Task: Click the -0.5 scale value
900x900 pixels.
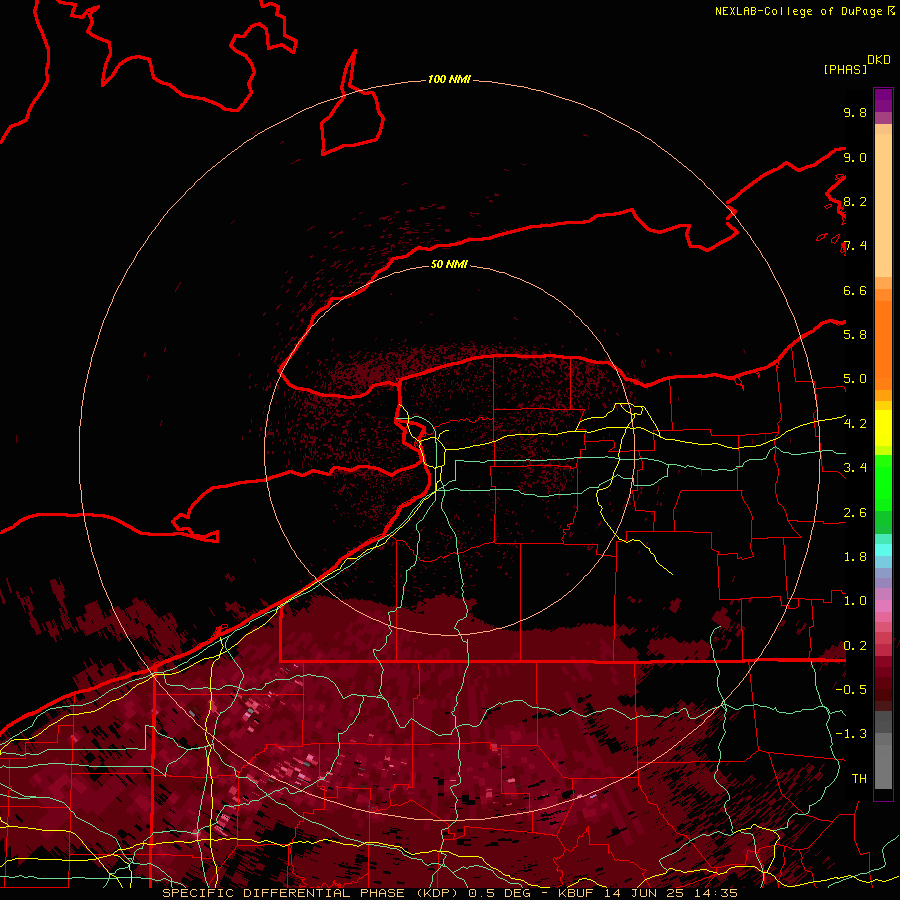Action: click(851, 689)
